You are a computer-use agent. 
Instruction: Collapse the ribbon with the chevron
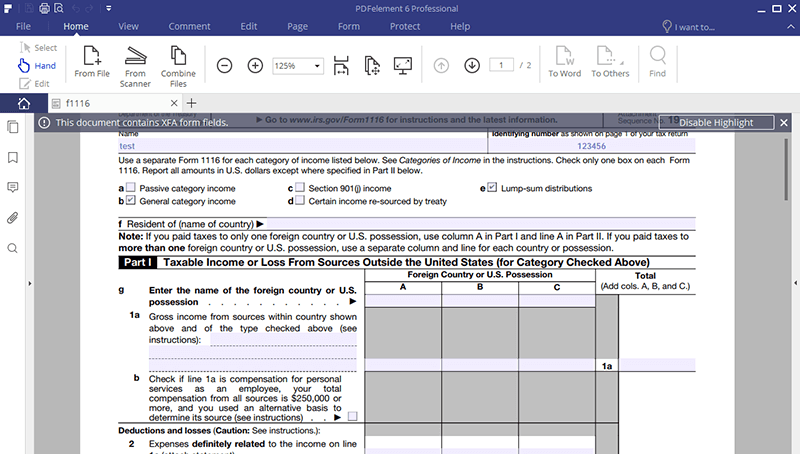[x=790, y=26]
